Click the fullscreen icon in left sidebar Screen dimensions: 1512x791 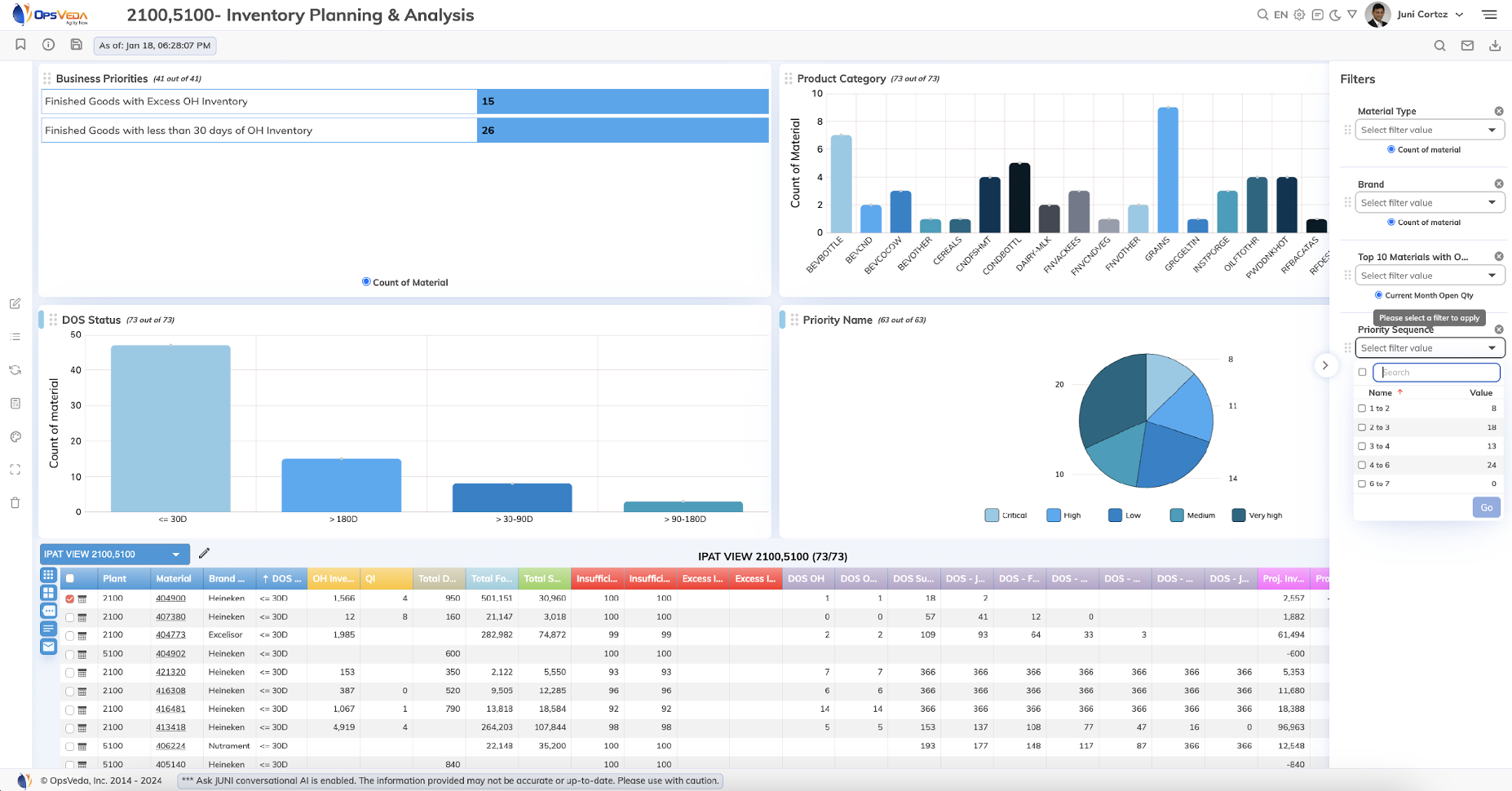[15, 470]
